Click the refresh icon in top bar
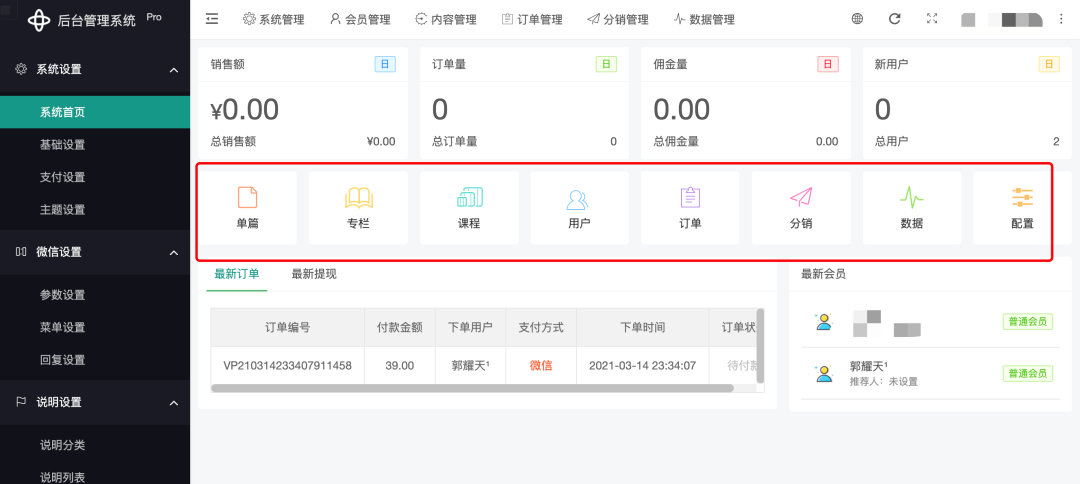This screenshot has width=1080, height=484. tap(895, 19)
